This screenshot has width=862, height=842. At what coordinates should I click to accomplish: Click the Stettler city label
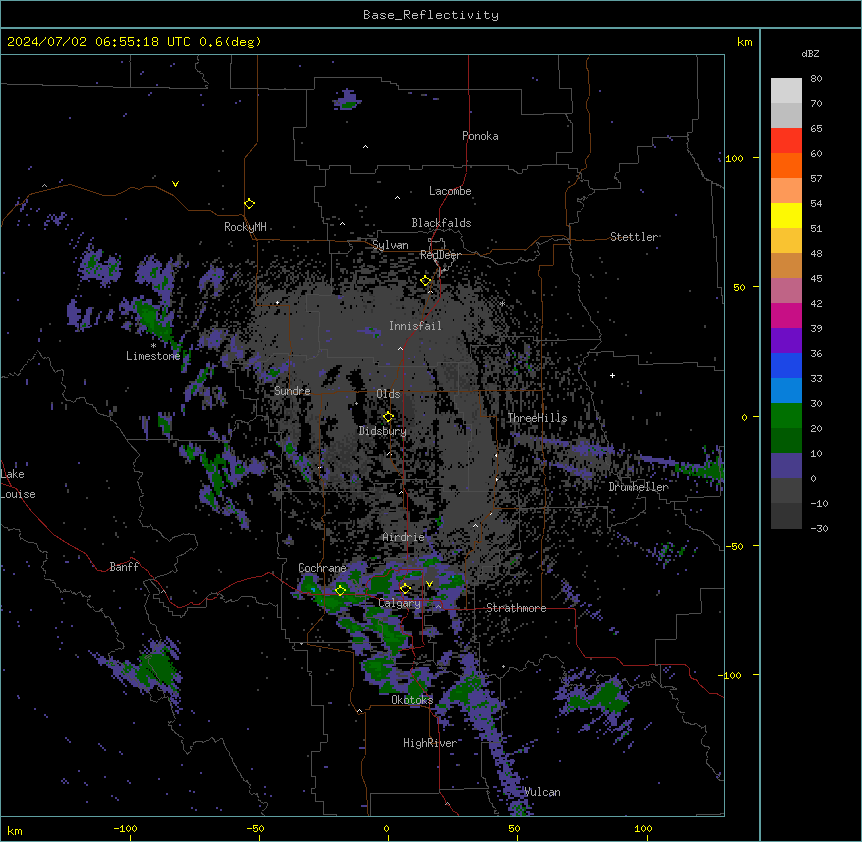point(633,237)
